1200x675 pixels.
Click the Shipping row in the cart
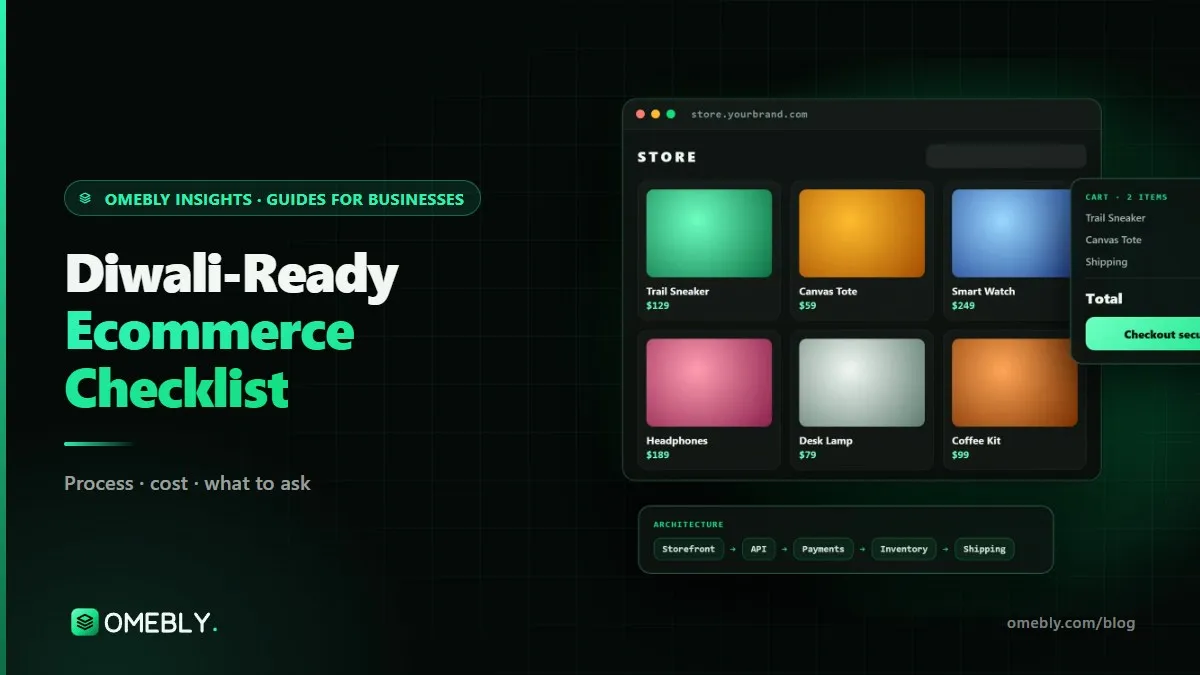[x=1107, y=262]
